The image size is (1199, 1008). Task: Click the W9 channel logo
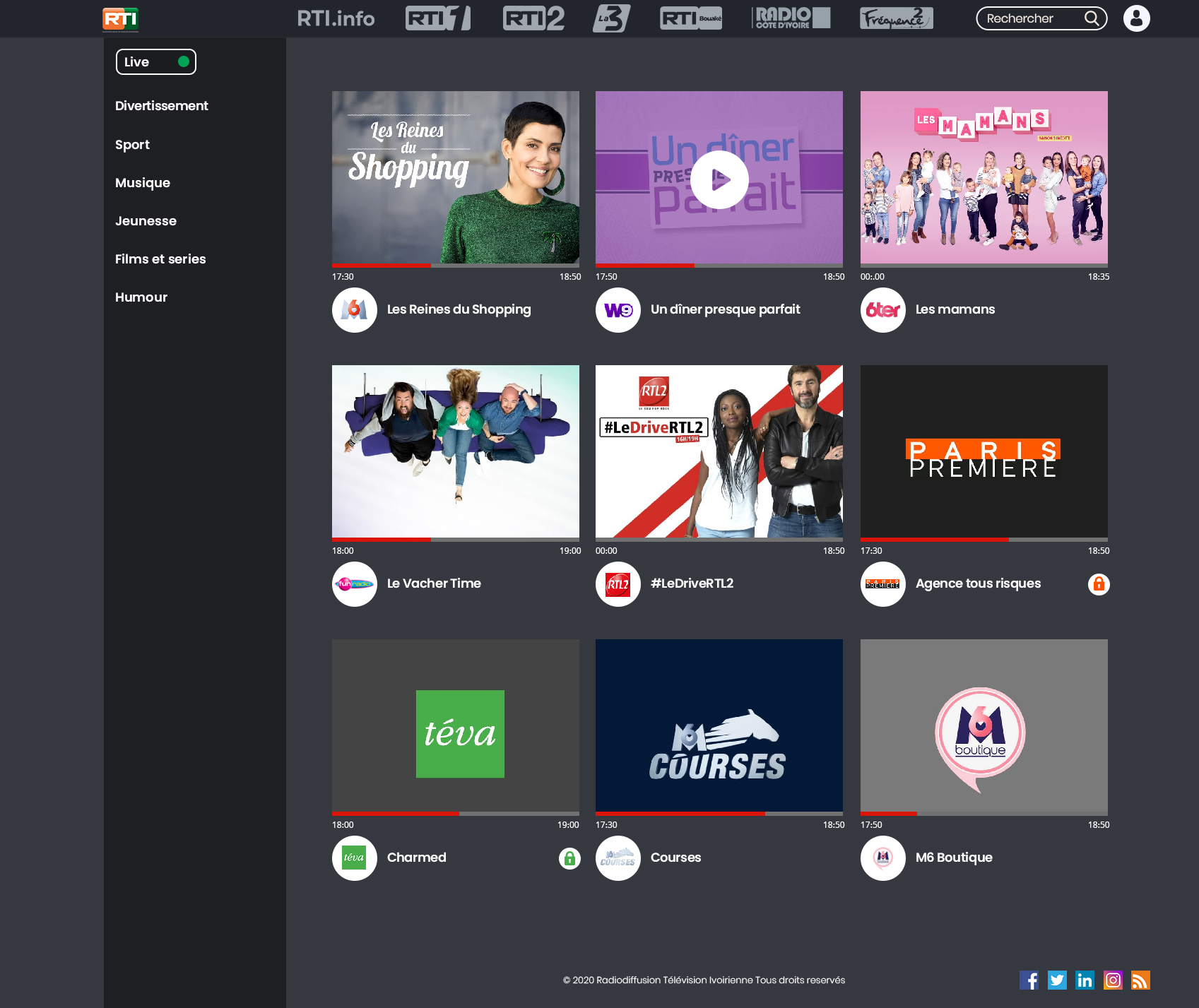tap(618, 310)
